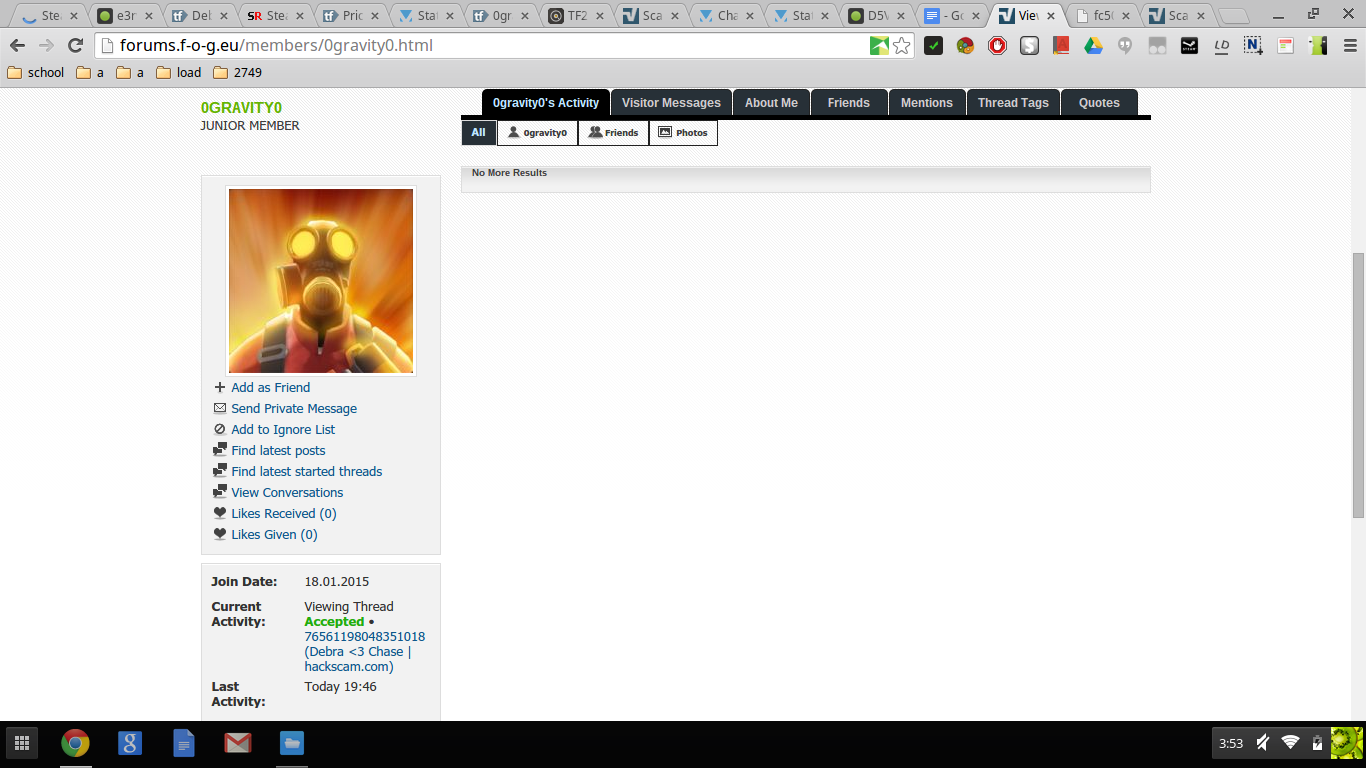
Task: Filter activity to Friends only
Action: pos(613,133)
